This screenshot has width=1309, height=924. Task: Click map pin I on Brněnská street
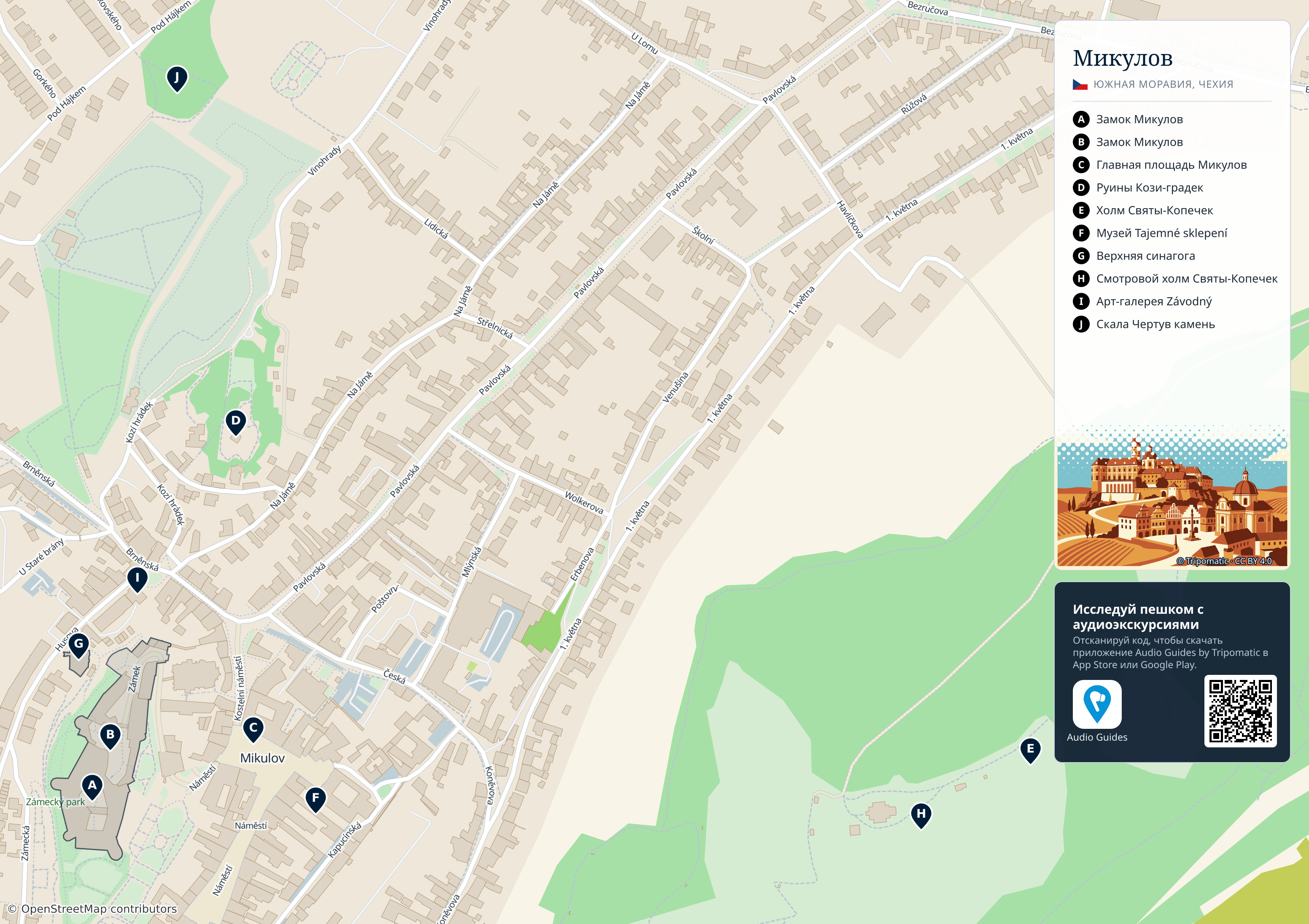coord(137,580)
